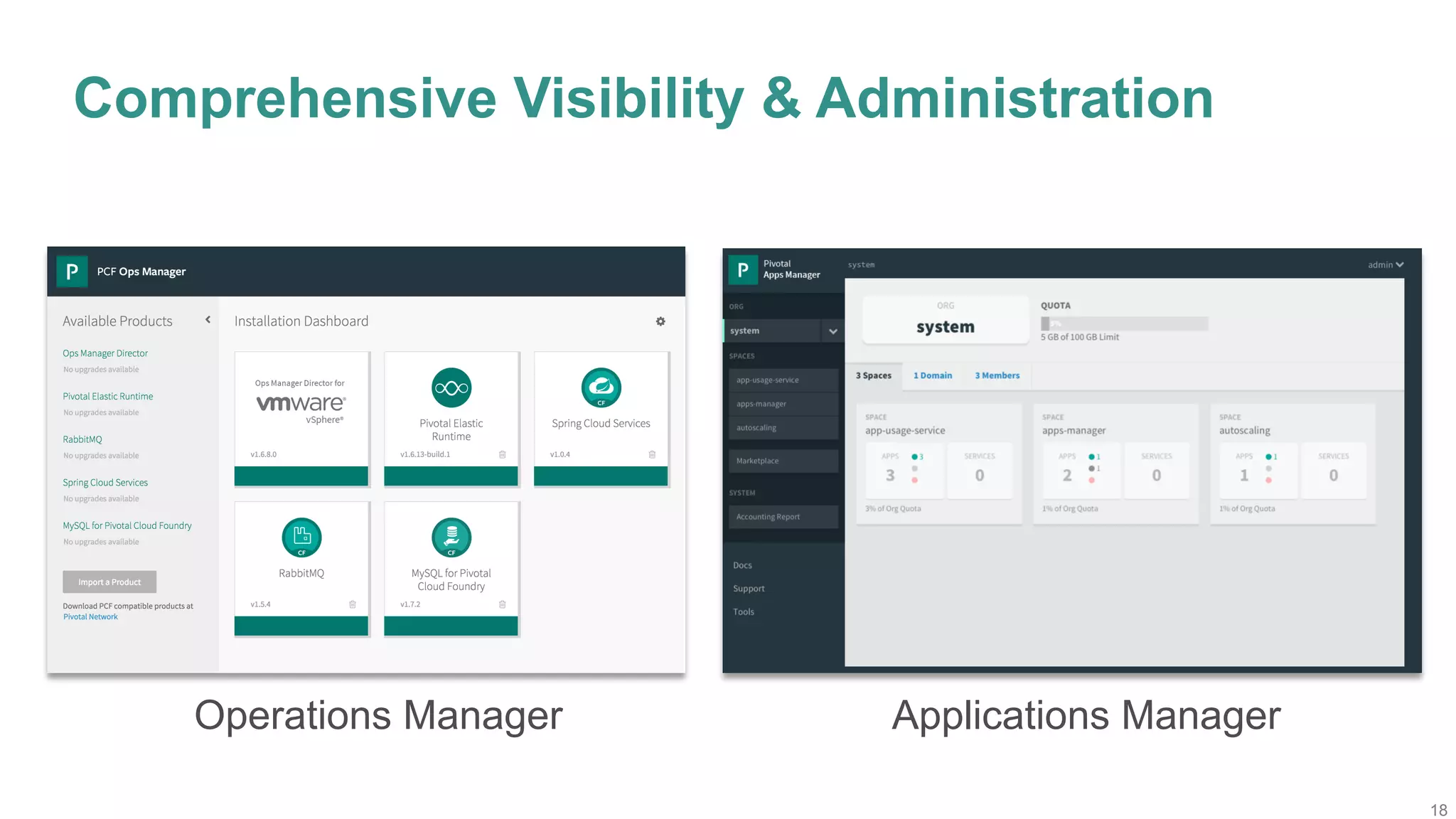The width and height of the screenshot is (1456, 819).
Task: Open the Docs link in sidebar
Action: click(x=742, y=565)
